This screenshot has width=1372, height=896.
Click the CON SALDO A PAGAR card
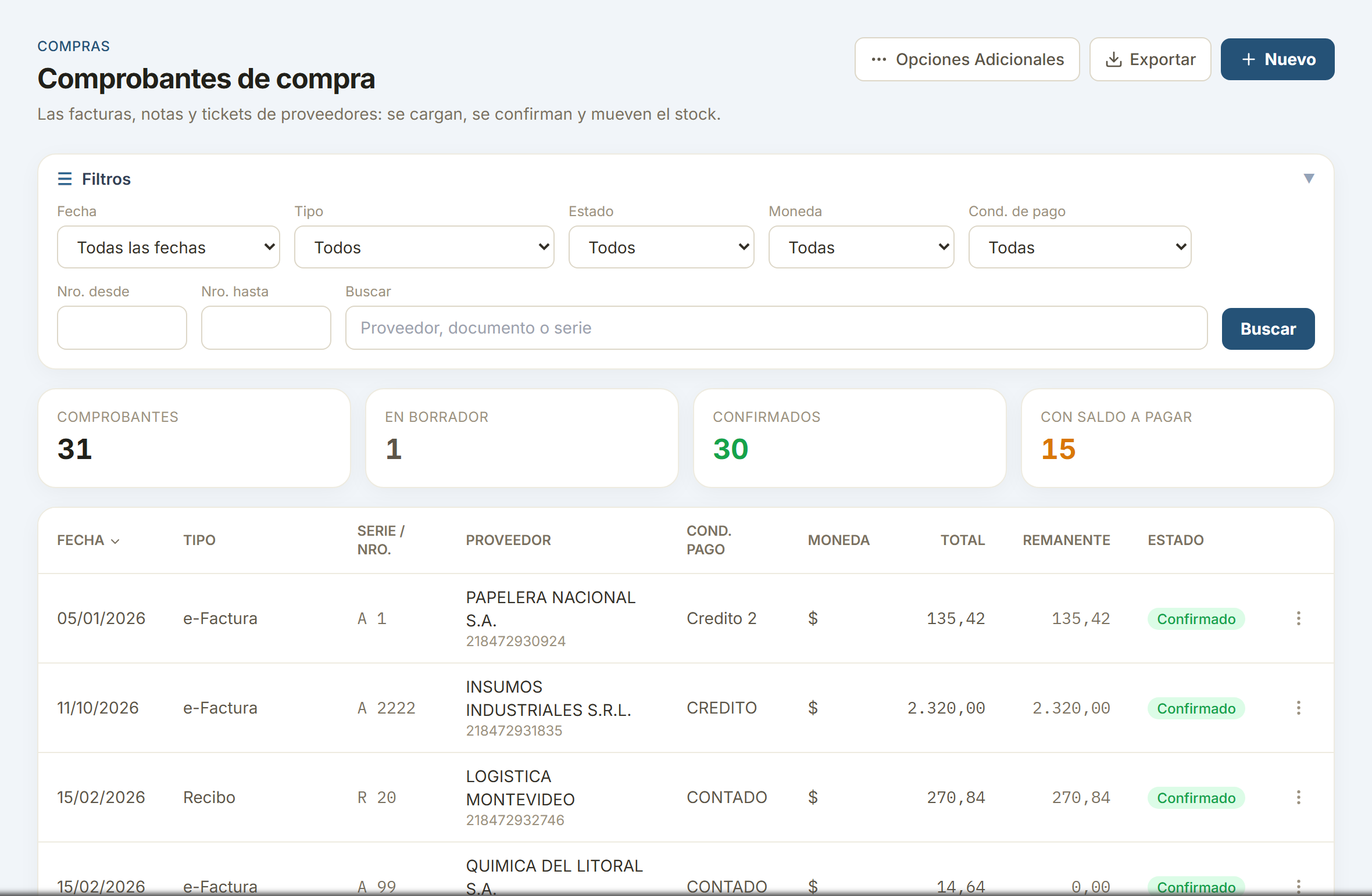click(1178, 438)
